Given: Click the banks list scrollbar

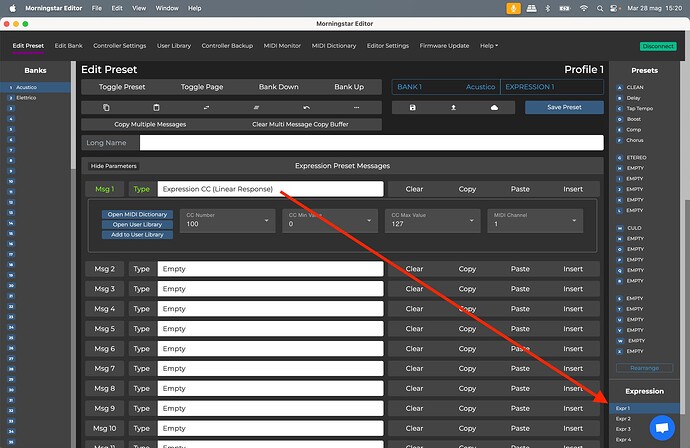Looking at the screenshot, I should point(73,115).
